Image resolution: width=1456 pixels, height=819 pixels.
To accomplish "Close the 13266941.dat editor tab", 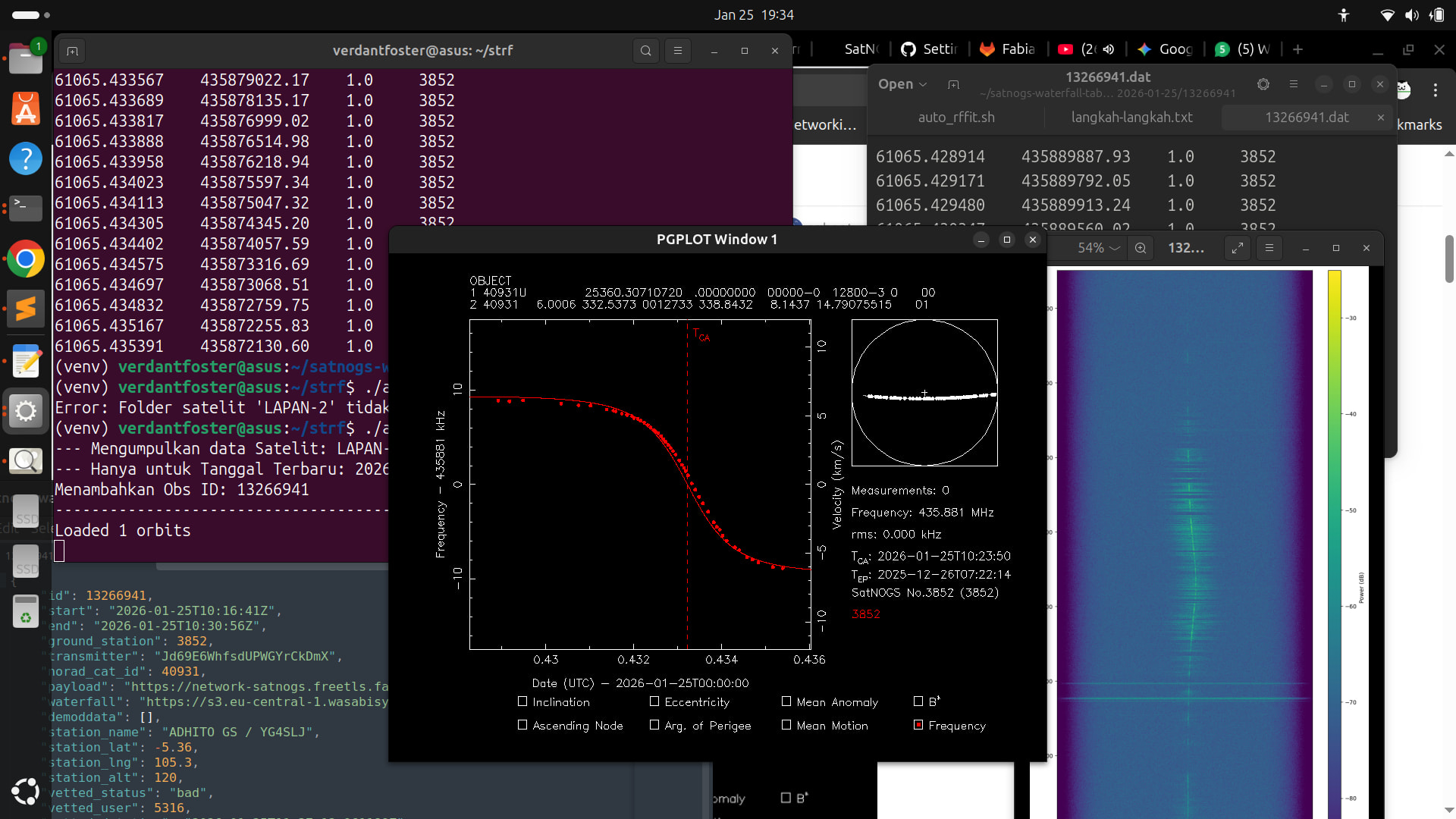I will [x=1381, y=118].
